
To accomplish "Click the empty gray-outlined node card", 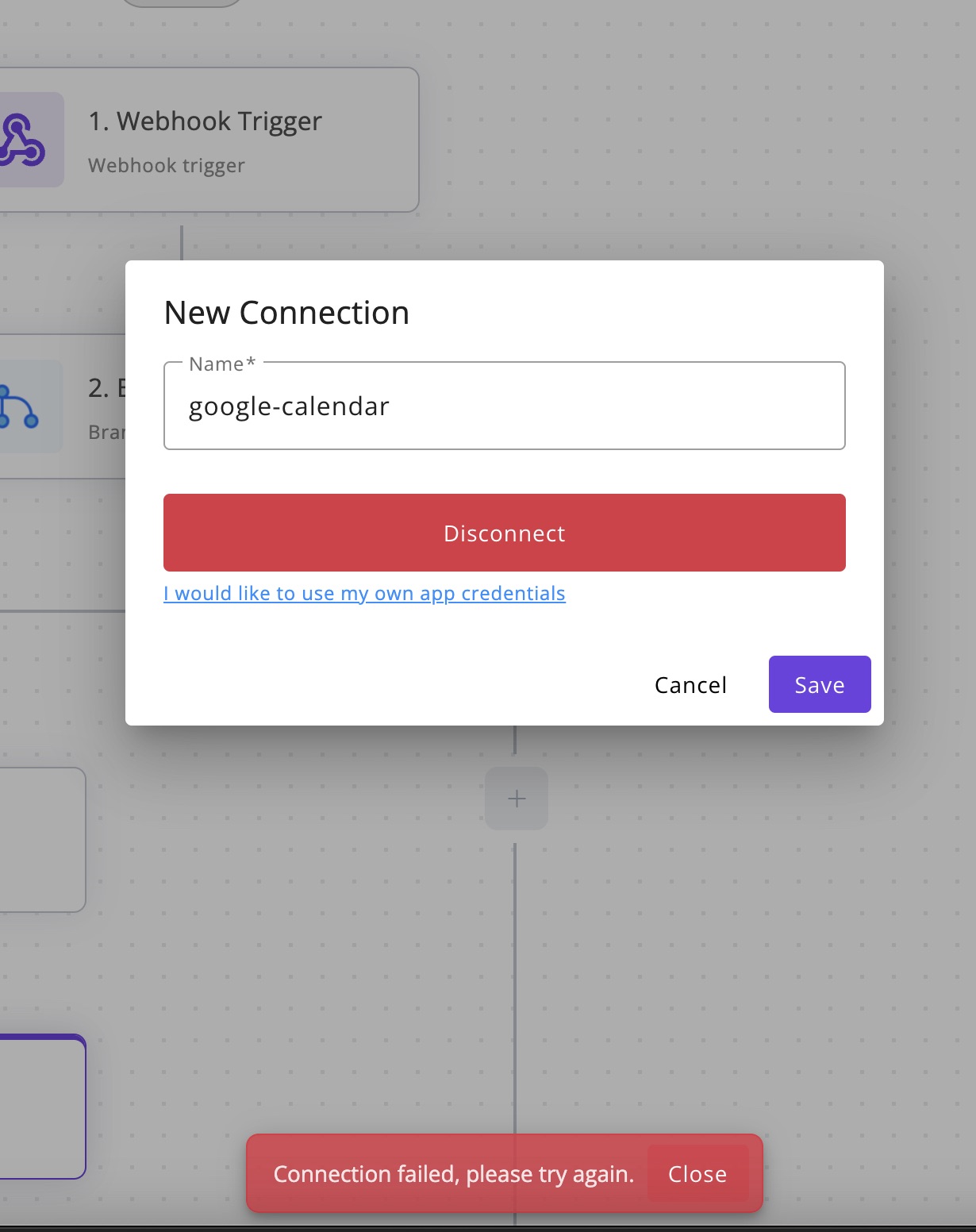I will point(43,840).
